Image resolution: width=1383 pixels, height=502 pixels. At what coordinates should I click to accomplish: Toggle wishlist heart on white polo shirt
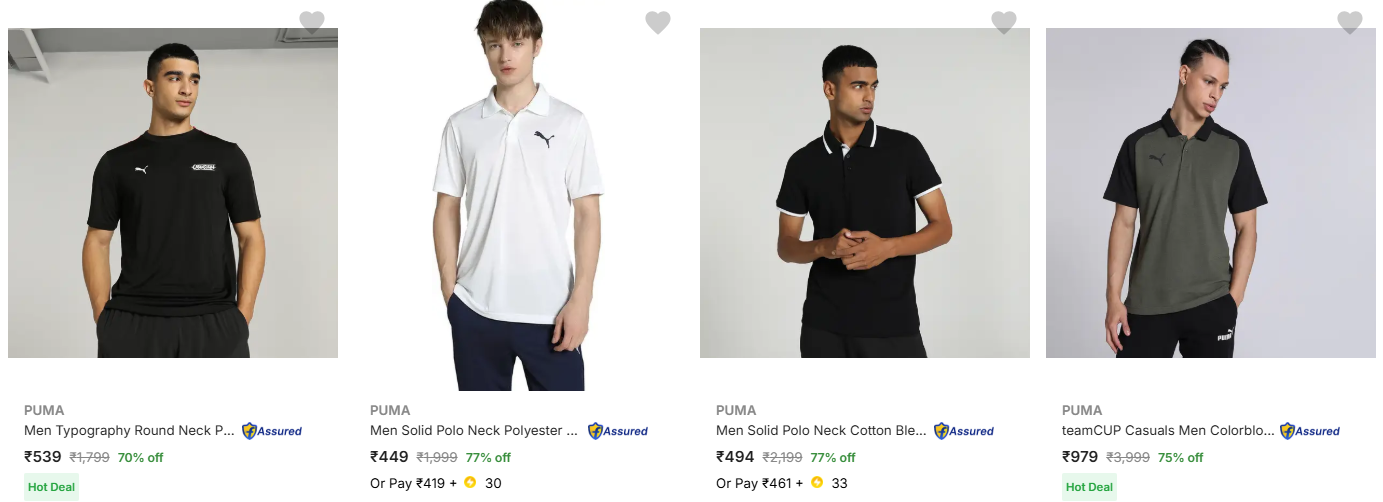(x=658, y=22)
